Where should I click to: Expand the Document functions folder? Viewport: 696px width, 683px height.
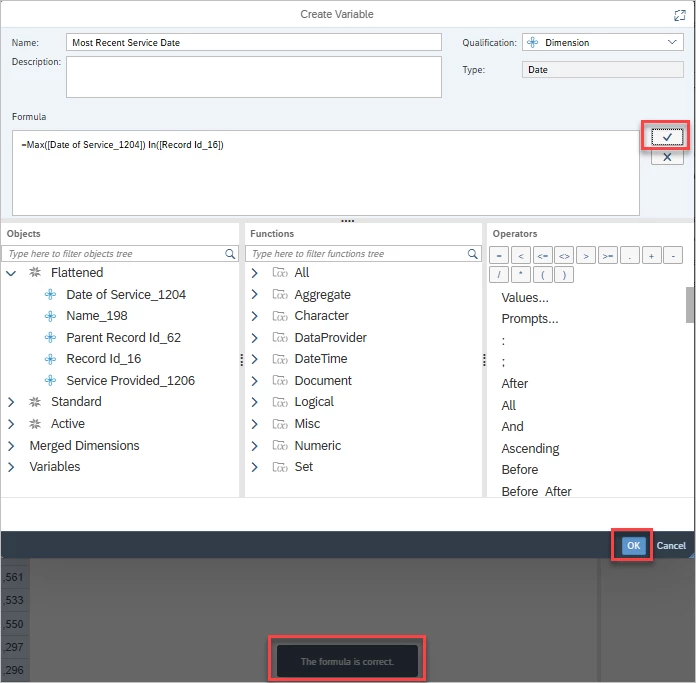[x=255, y=381]
